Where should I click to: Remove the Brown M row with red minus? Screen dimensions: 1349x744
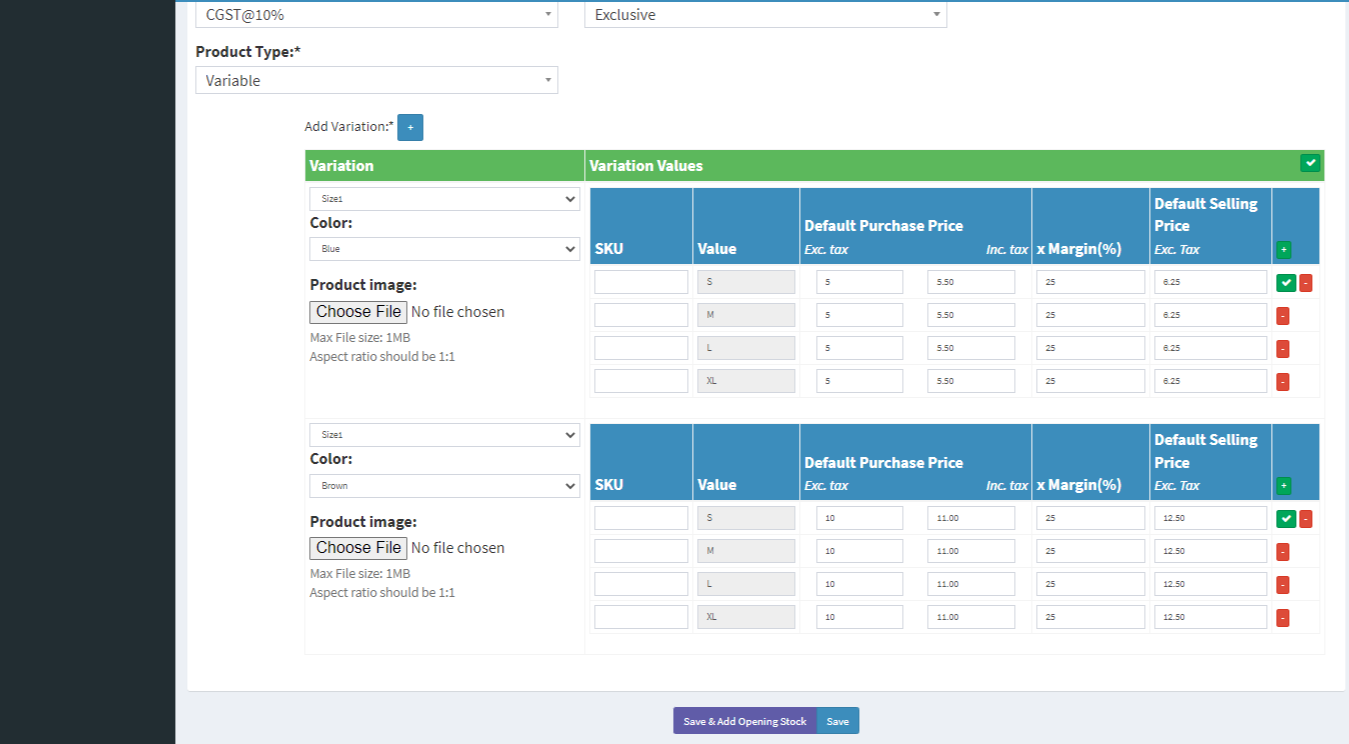pos(1283,552)
